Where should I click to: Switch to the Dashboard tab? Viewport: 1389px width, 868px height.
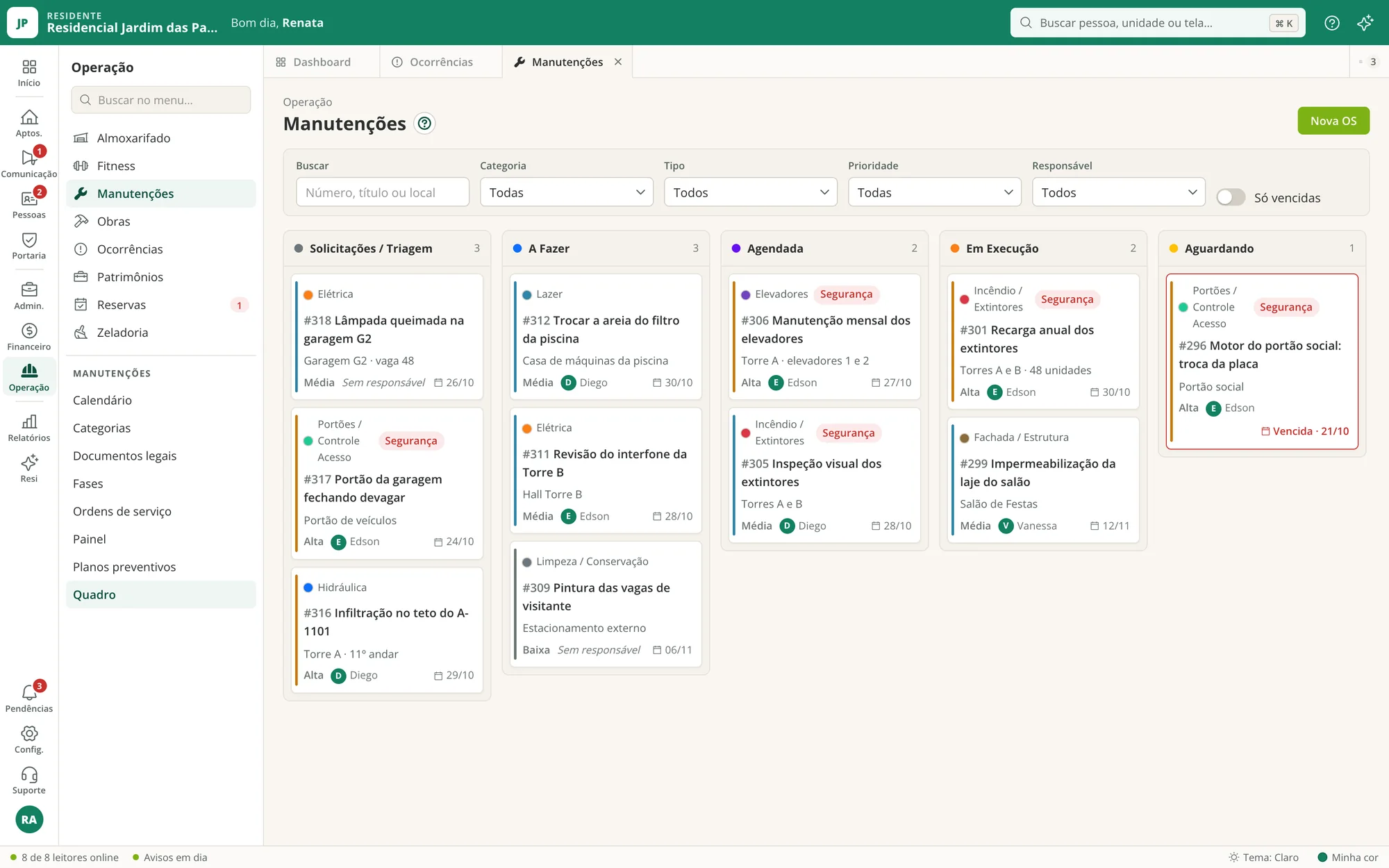[322, 62]
